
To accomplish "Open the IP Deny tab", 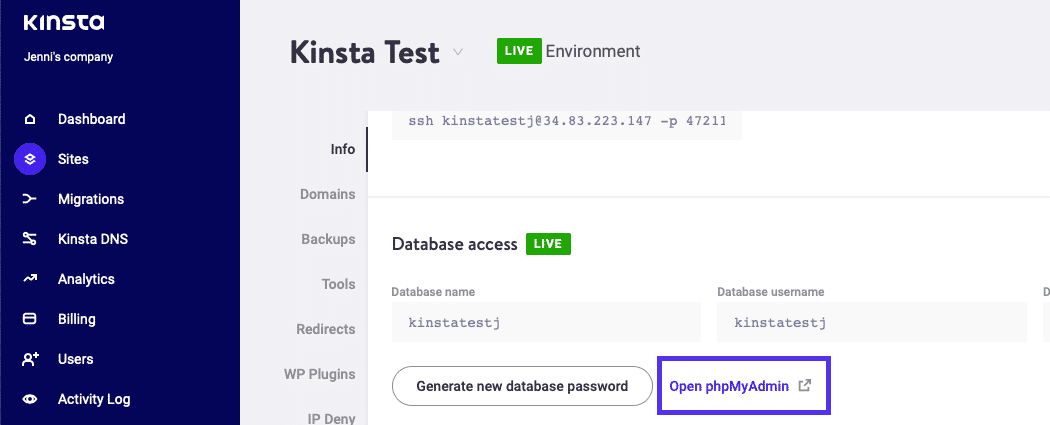I will [x=331, y=419].
